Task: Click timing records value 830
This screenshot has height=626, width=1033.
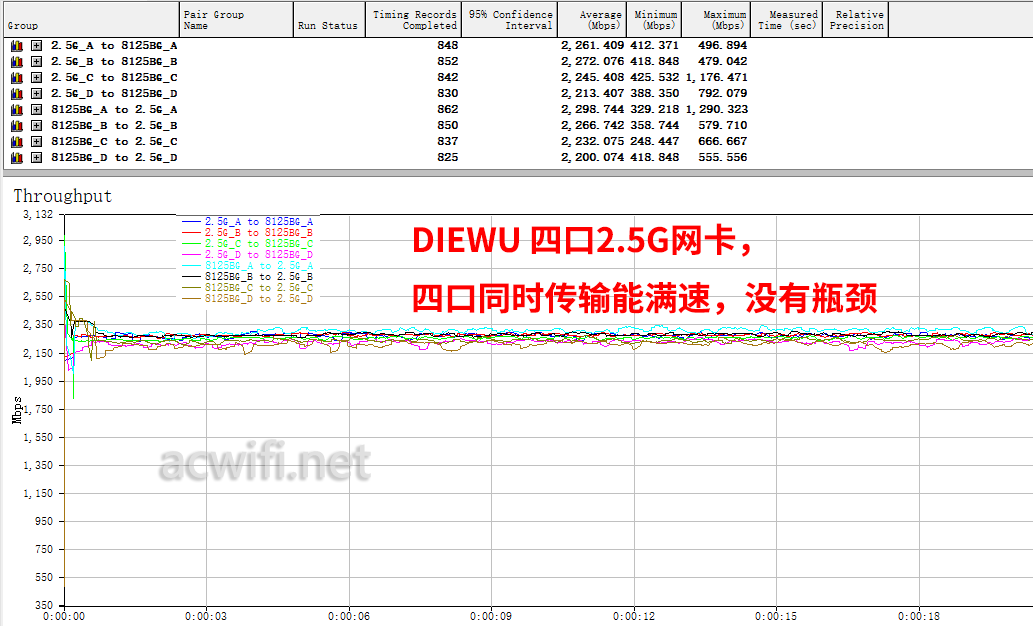Action: tap(447, 94)
